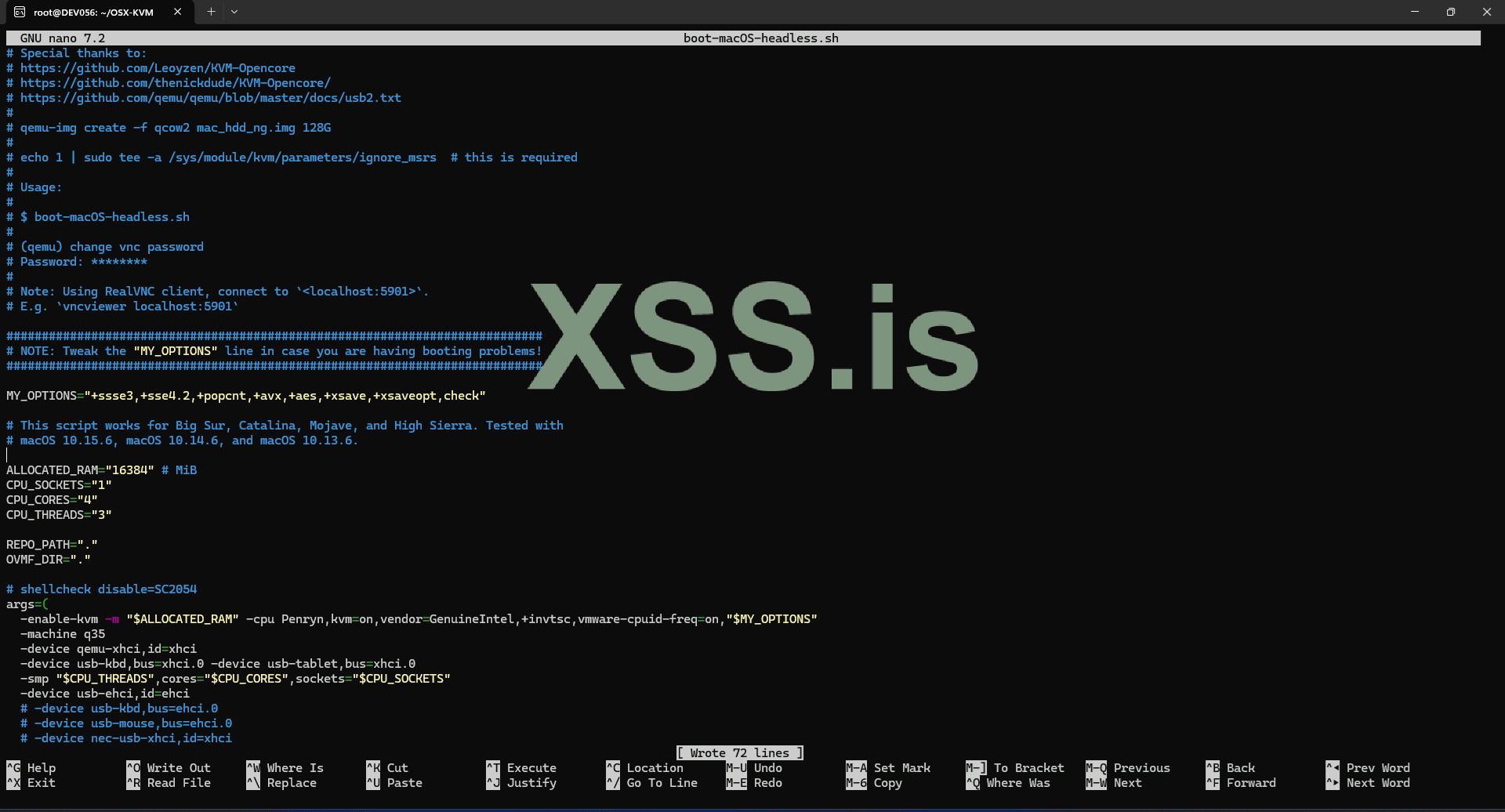Click the "Wrote 72 lines" status message
The image size is (1505, 812).
click(740, 753)
